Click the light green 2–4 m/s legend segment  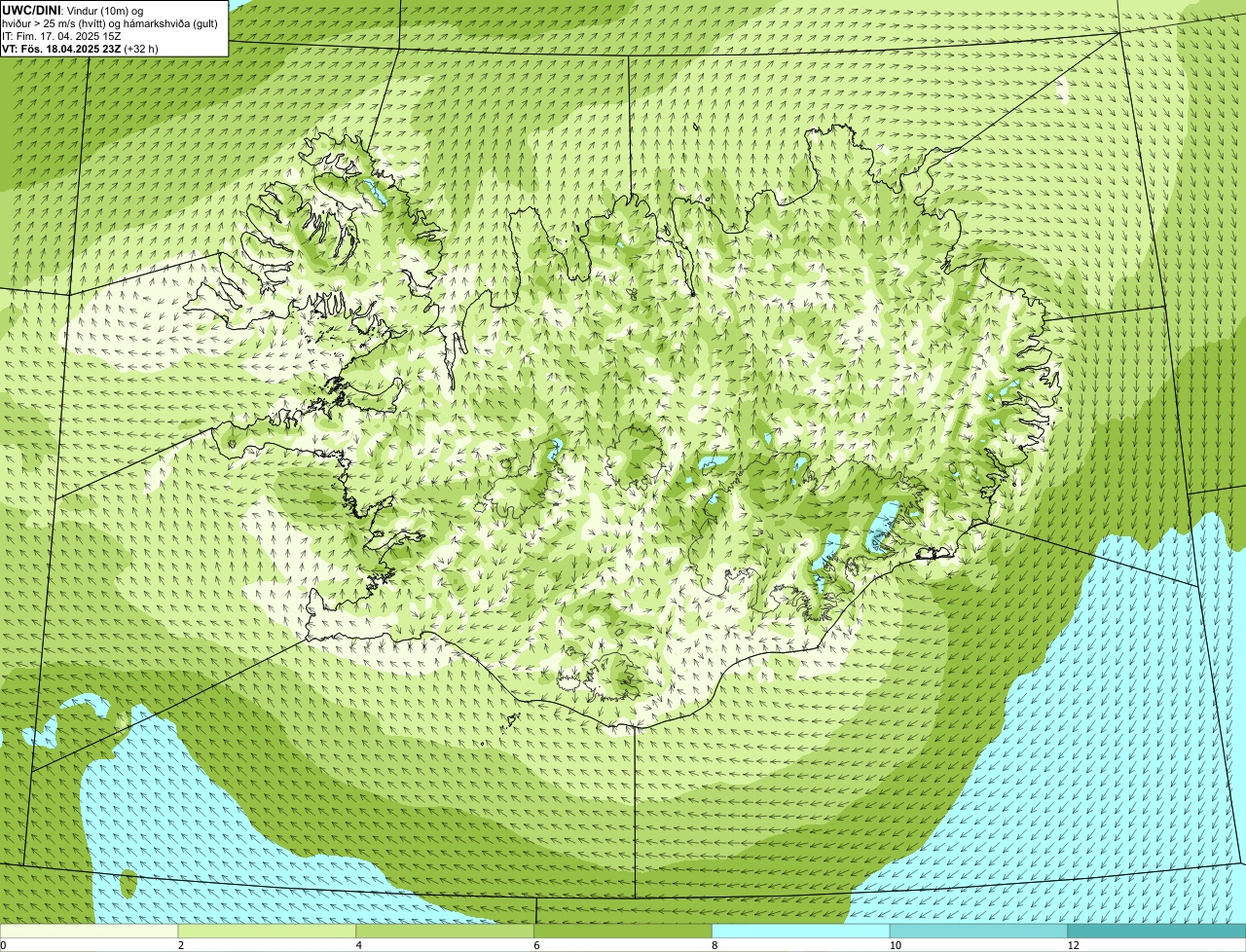[x=268, y=932]
